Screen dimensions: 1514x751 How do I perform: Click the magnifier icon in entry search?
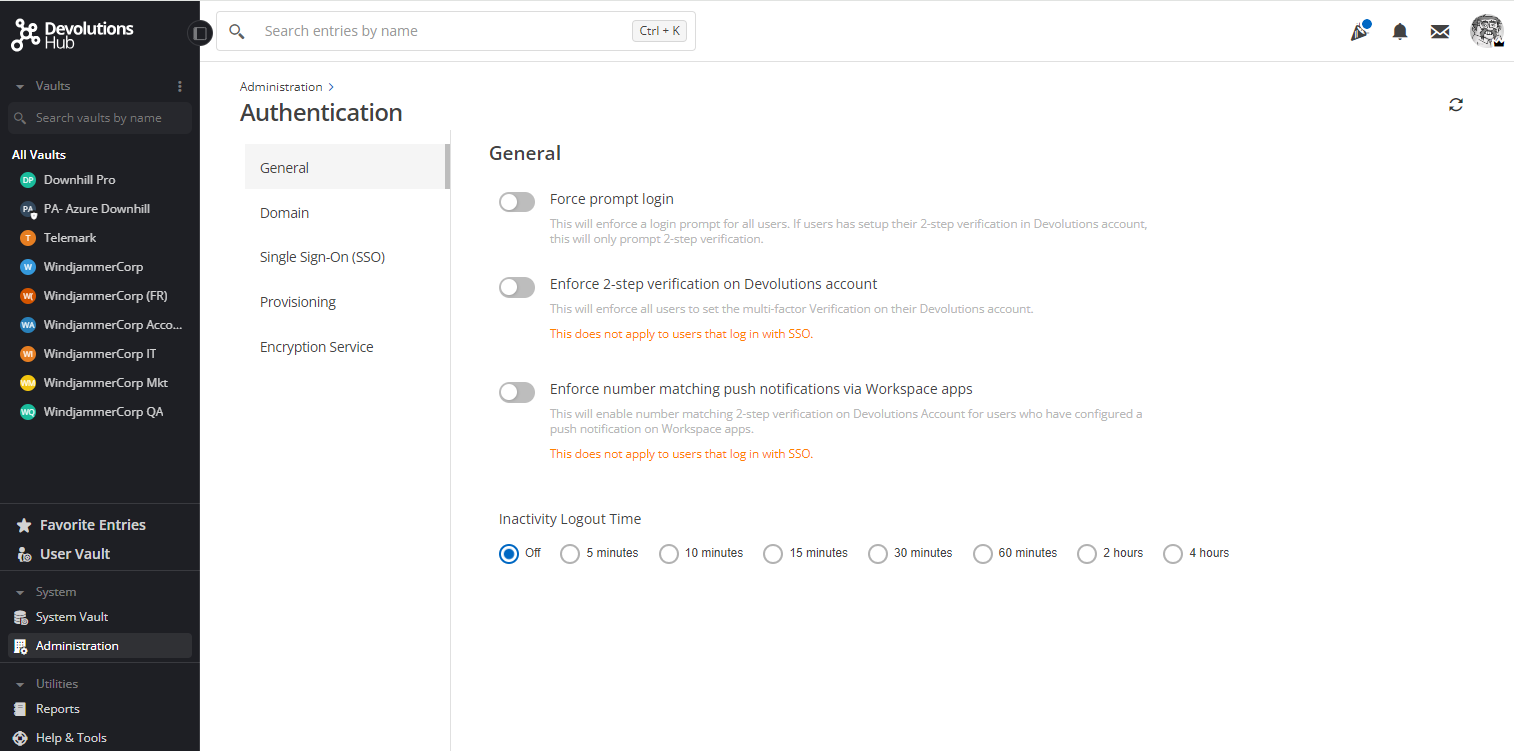pos(237,31)
